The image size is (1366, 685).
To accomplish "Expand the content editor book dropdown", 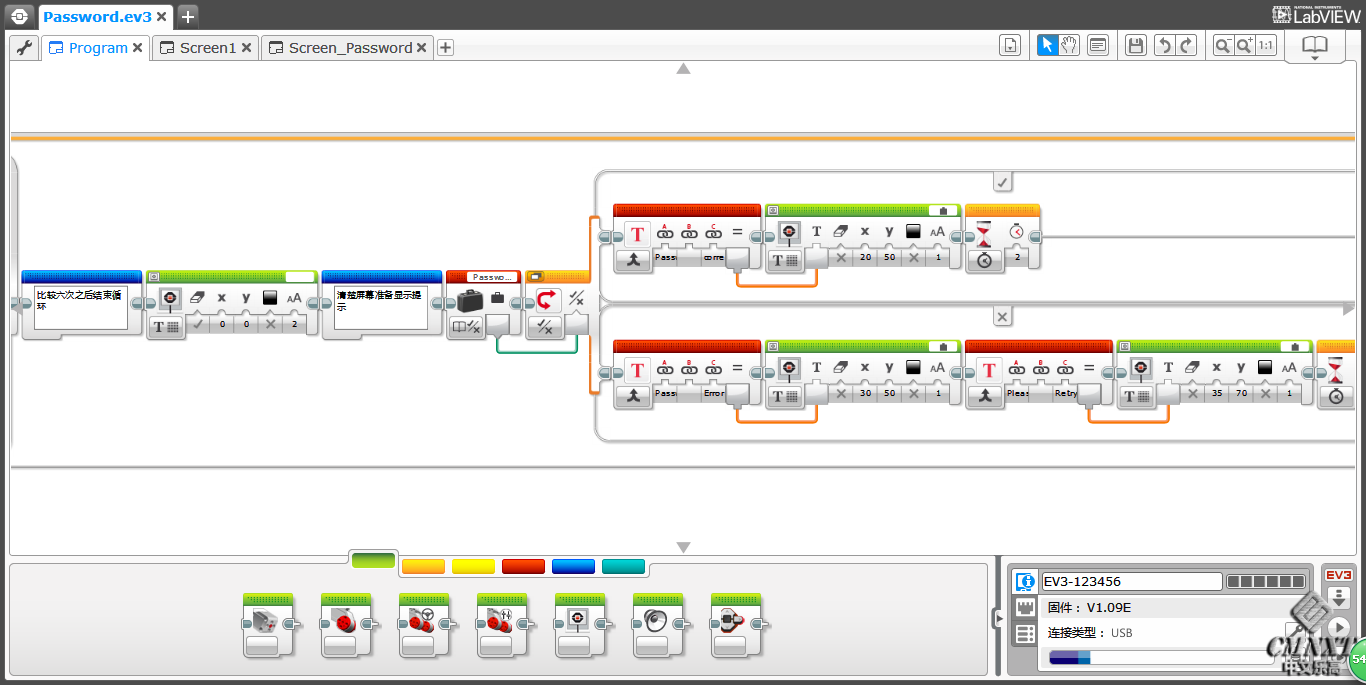I will [x=1314, y=48].
